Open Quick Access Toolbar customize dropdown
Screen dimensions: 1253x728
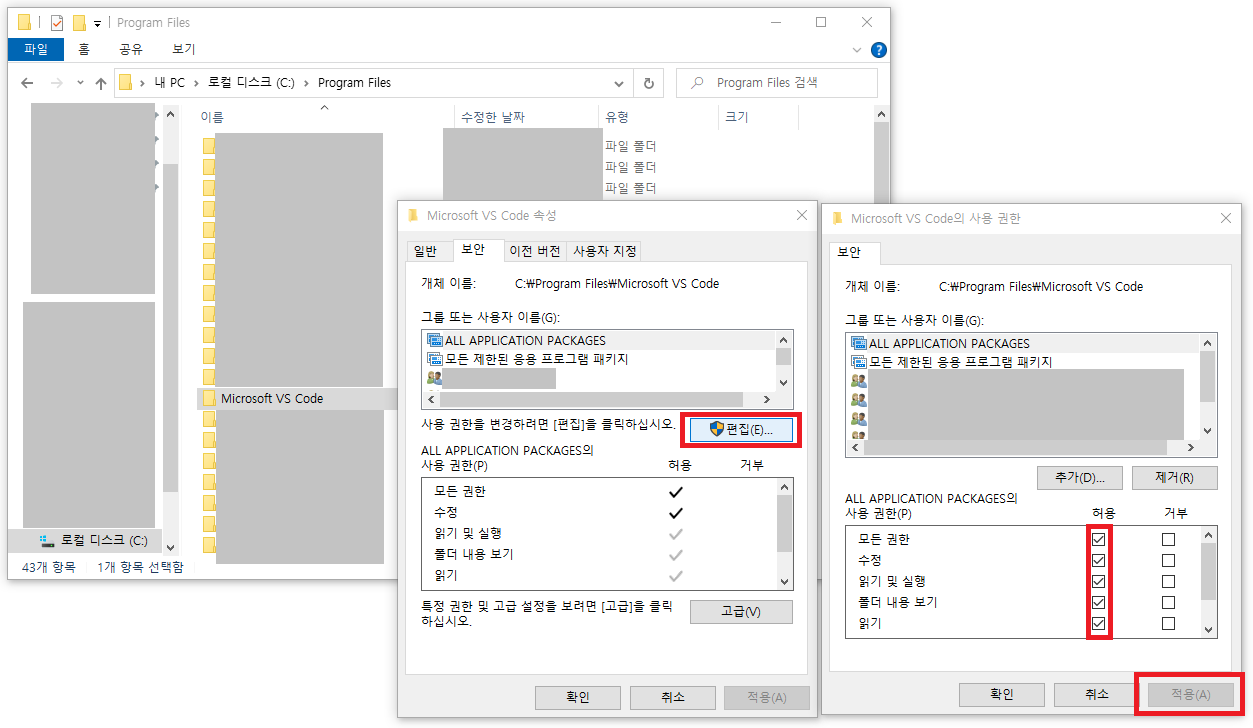[x=97, y=23]
